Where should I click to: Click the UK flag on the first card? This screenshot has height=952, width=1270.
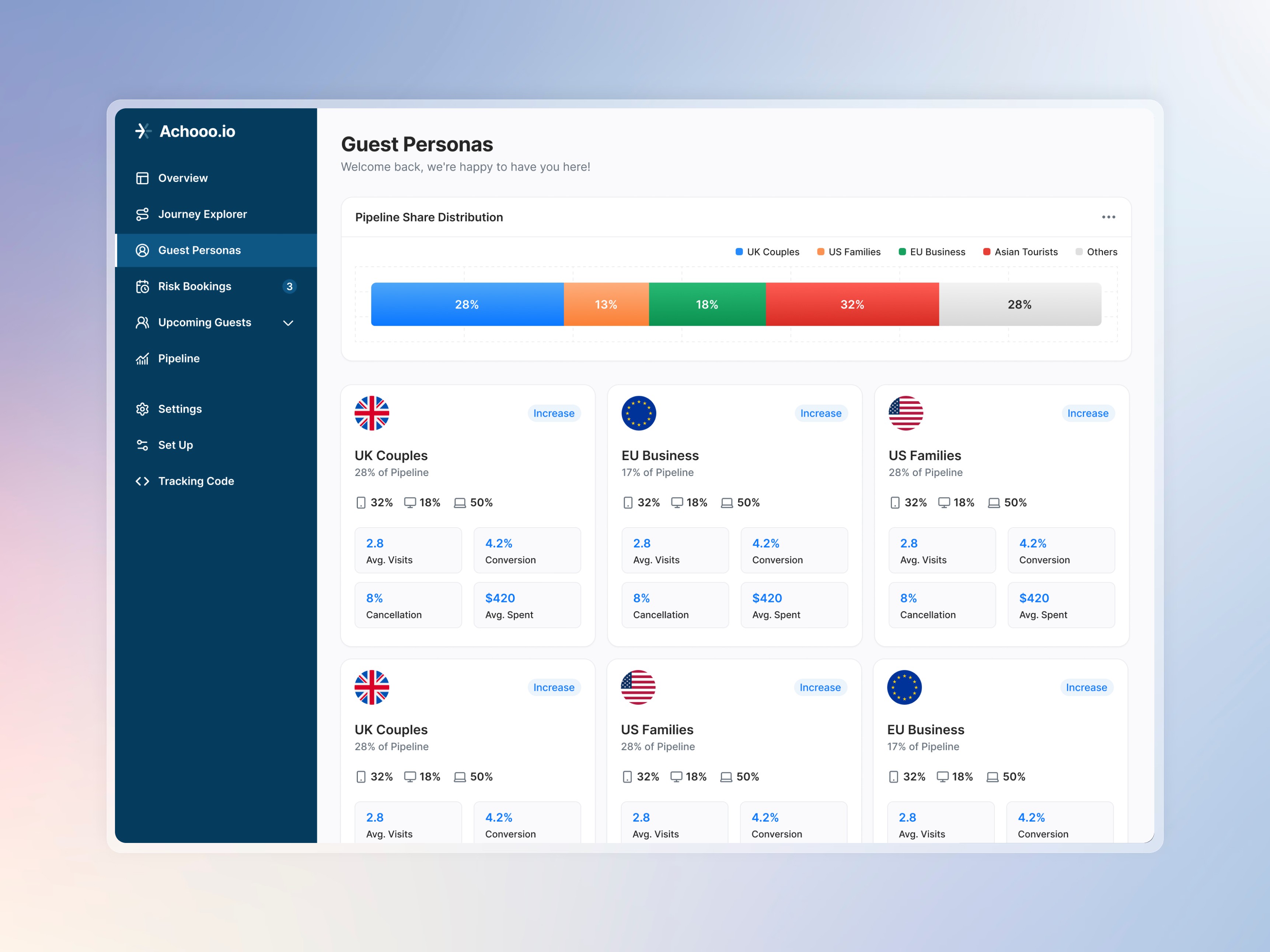point(371,413)
